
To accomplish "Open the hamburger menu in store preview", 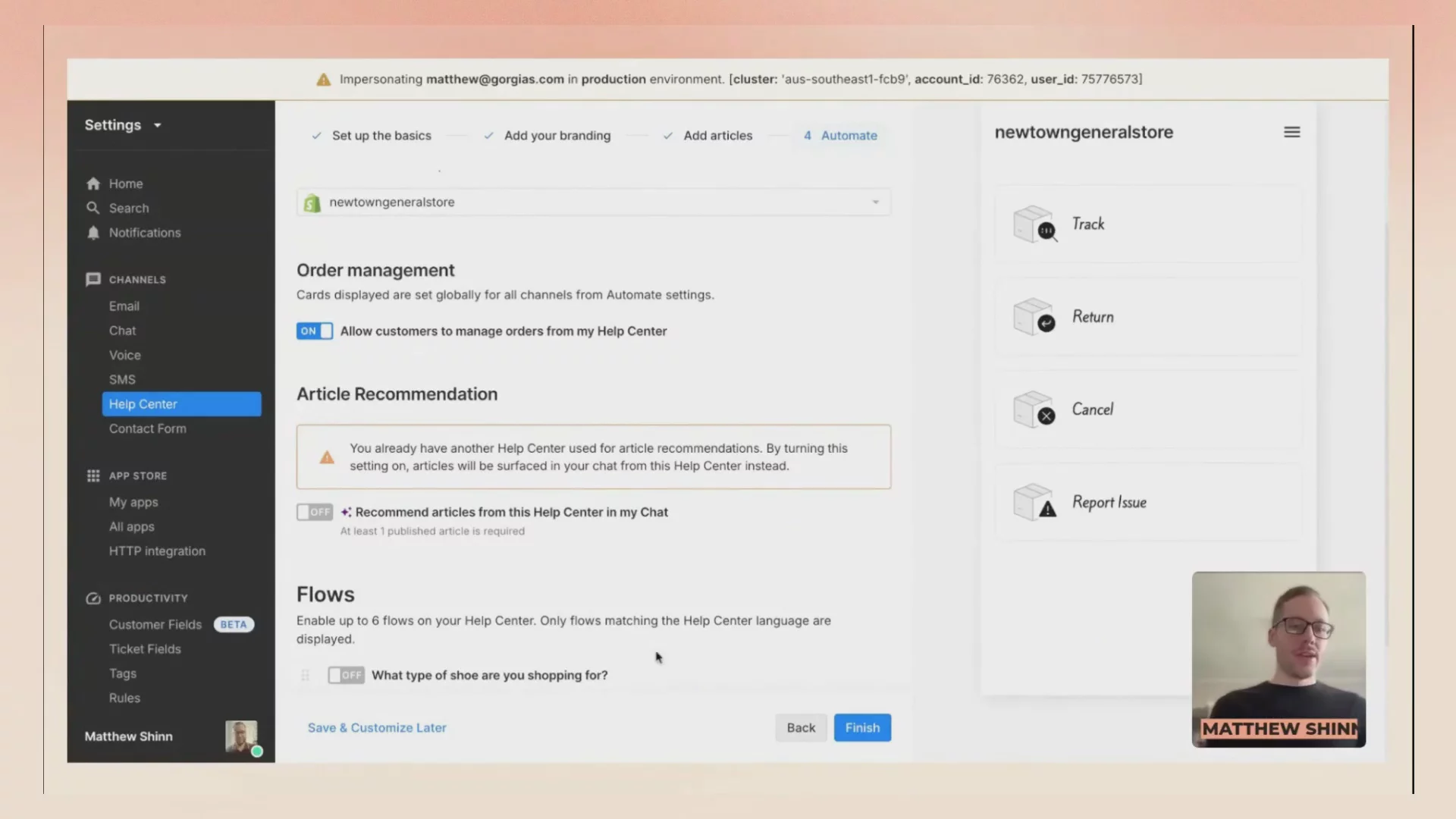I will (1292, 132).
